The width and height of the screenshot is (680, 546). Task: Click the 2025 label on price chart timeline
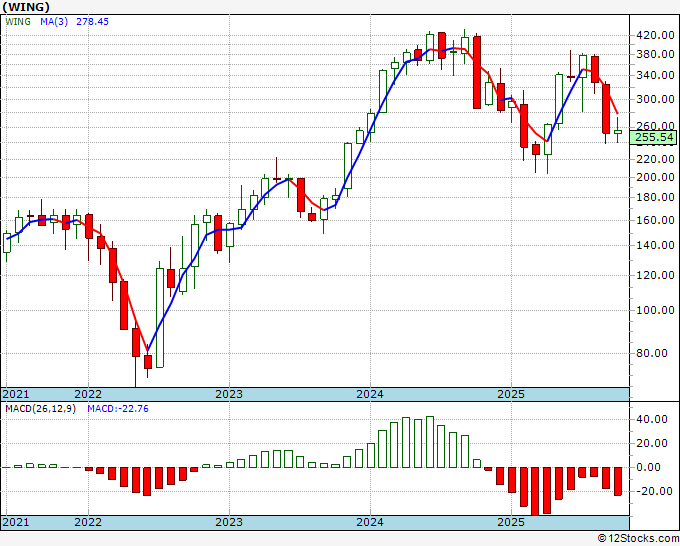pyautogui.click(x=511, y=394)
